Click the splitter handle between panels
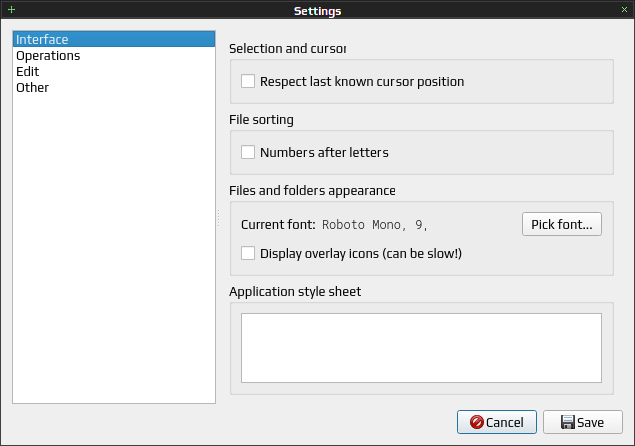Viewport: 635px width, 446px height. (x=219, y=218)
